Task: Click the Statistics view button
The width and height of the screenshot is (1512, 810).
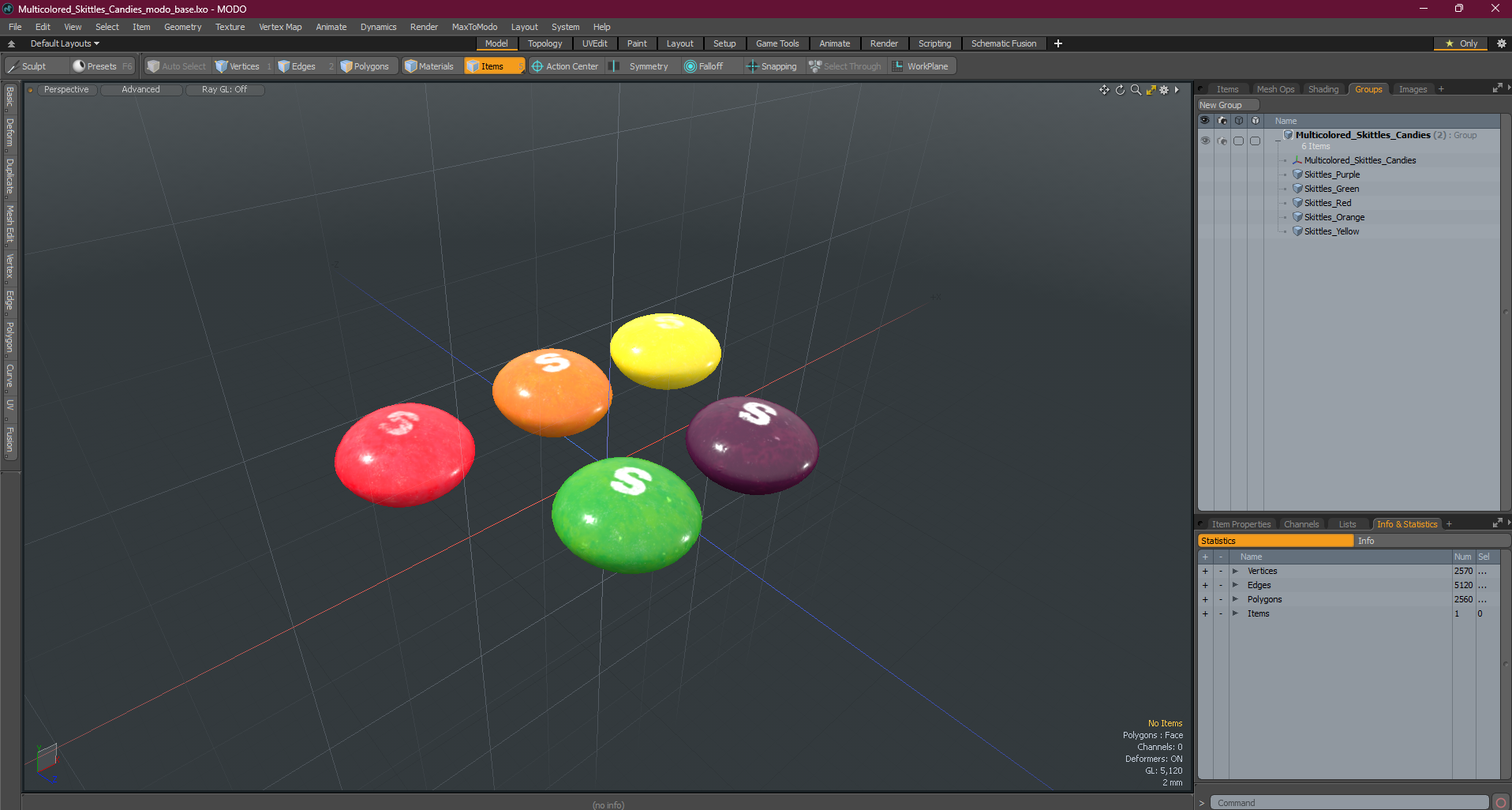Action: point(1276,541)
